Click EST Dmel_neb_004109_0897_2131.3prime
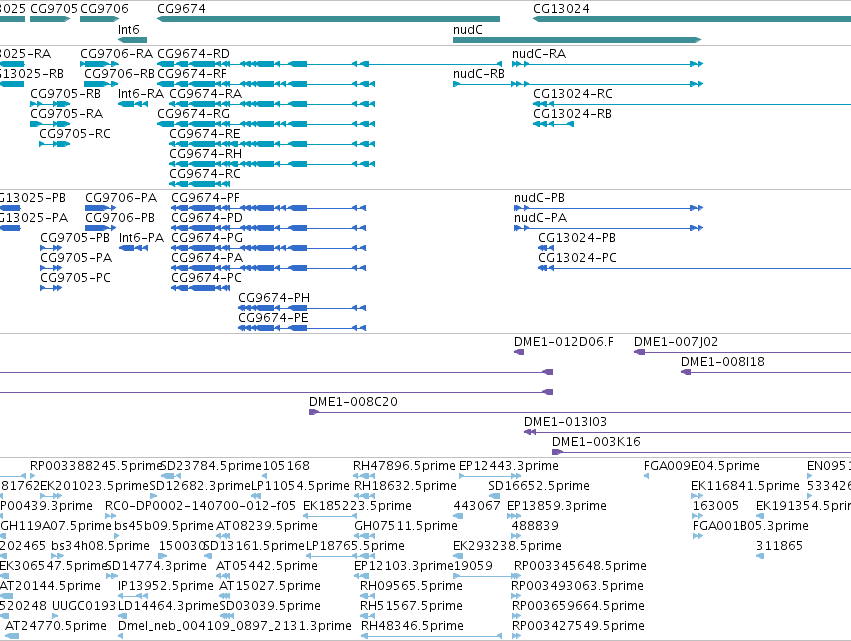The width and height of the screenshot is (851, 641). tap(235, 626)
